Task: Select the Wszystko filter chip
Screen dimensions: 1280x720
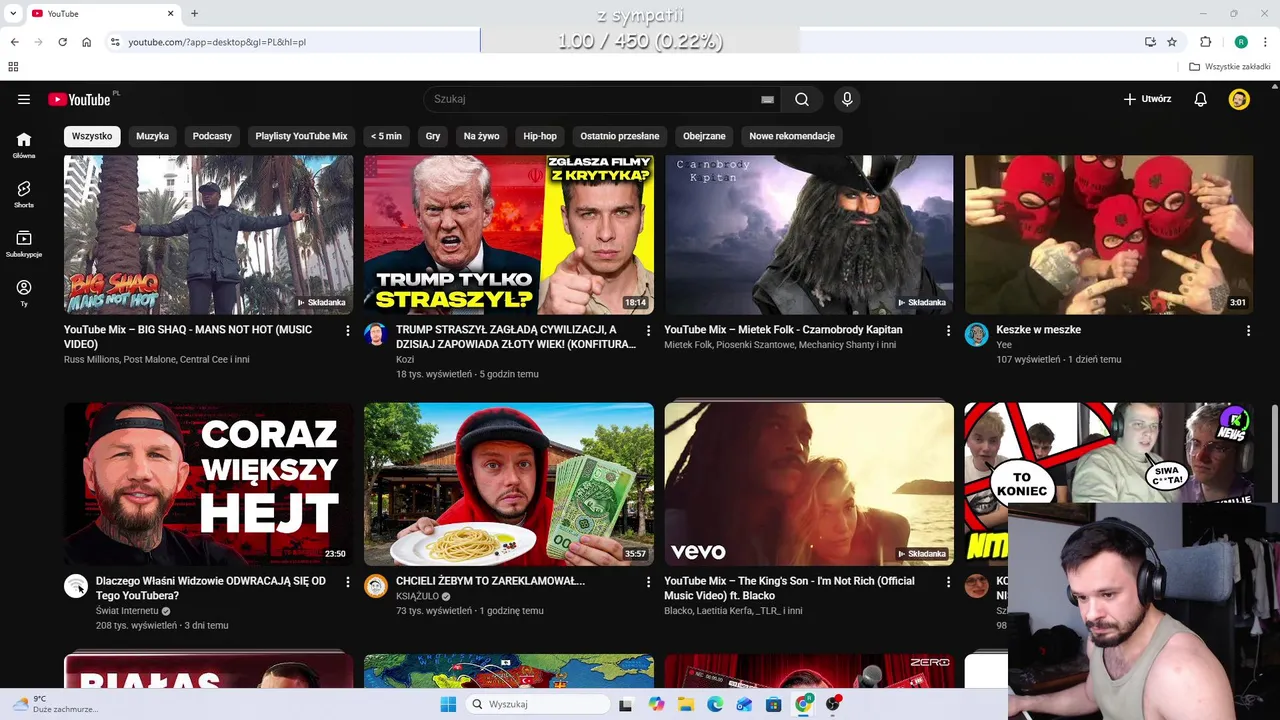Action: [92, 136]
